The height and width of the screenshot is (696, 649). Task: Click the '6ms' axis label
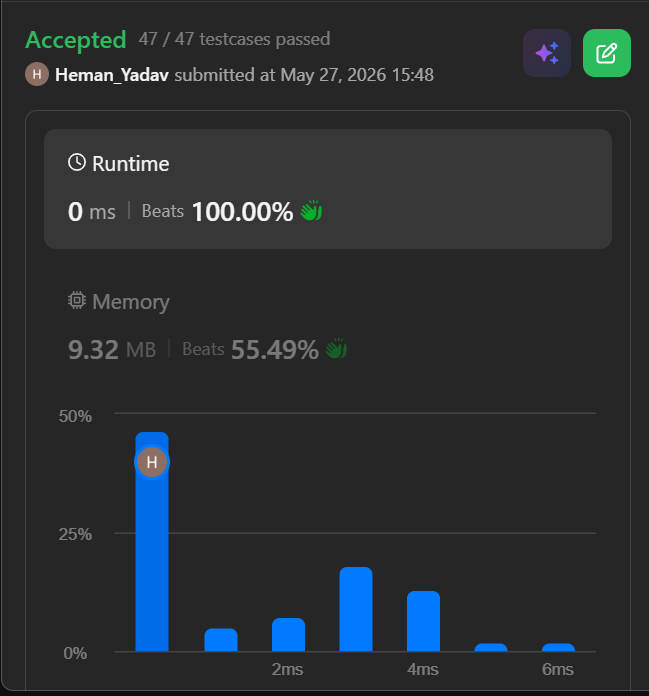pos(558,669)
